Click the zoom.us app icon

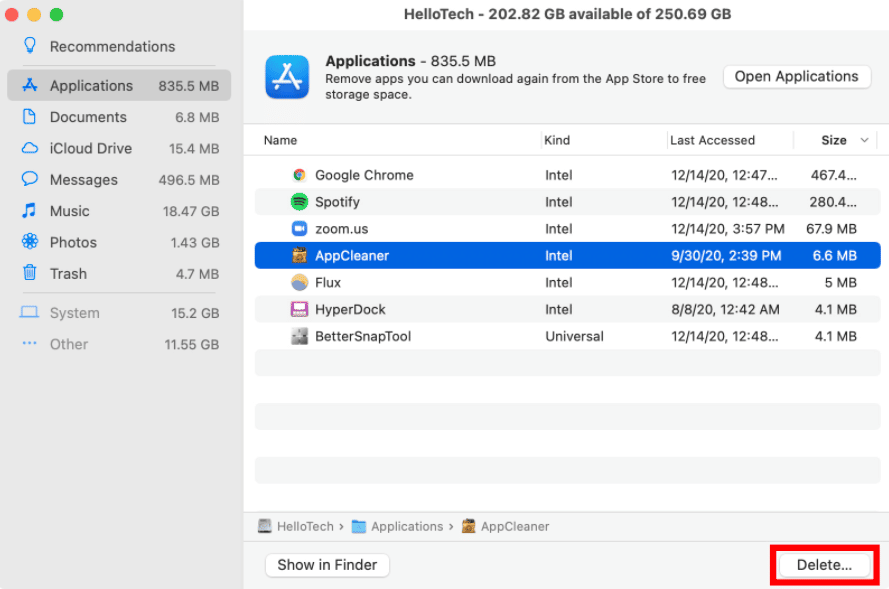pyautogui.click(x=299, y=228)
